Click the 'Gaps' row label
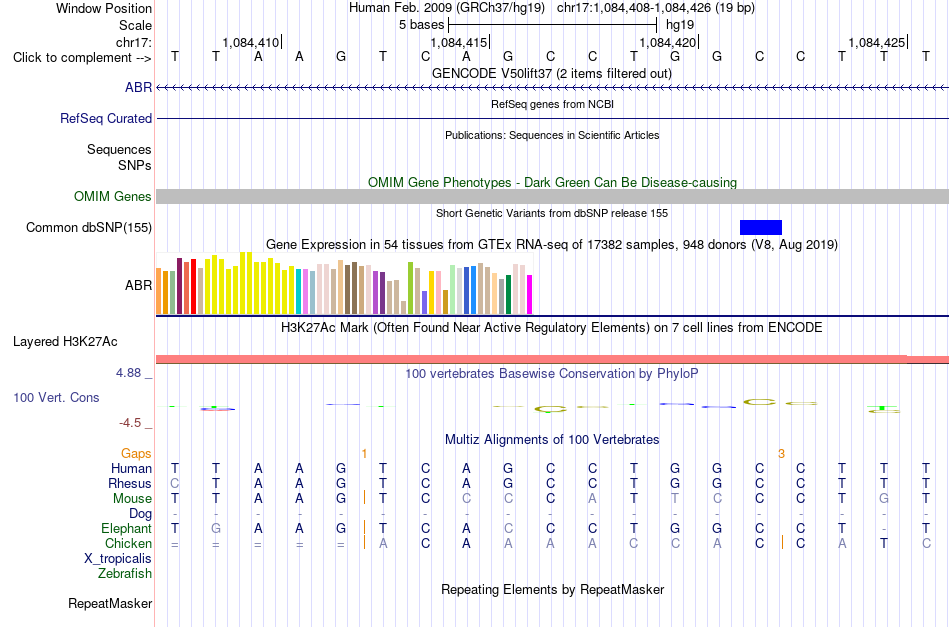This screenshot has width=950, height=627. click(136, 453)
